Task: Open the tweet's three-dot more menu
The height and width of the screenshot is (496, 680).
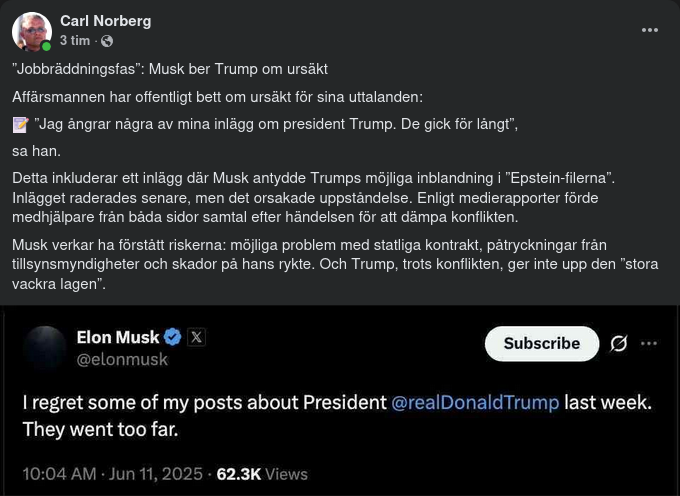Action: tap(649, 344)
